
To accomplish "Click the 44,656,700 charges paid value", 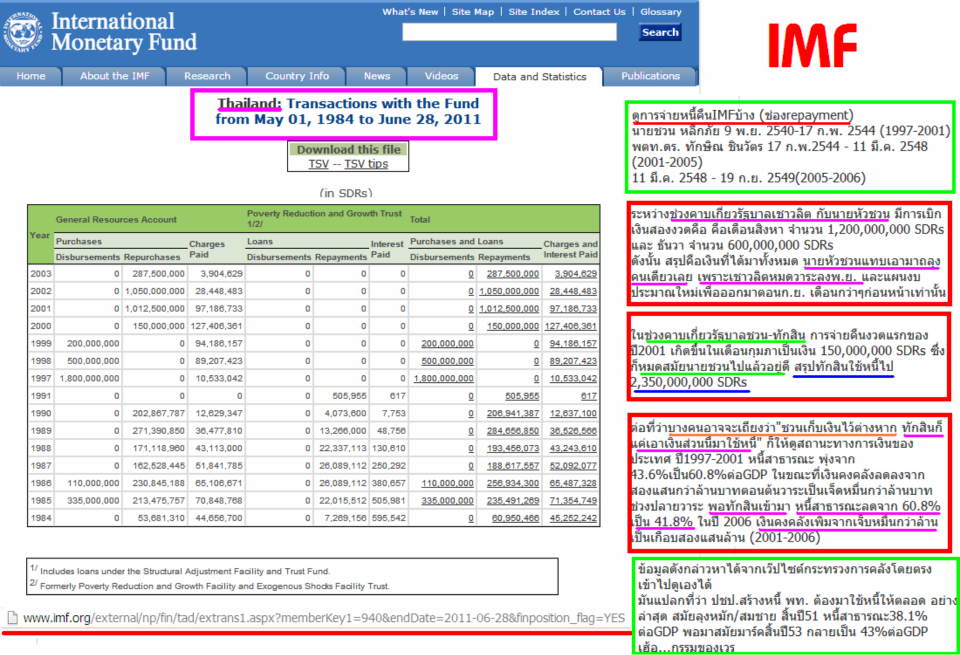I will point(219,518).
